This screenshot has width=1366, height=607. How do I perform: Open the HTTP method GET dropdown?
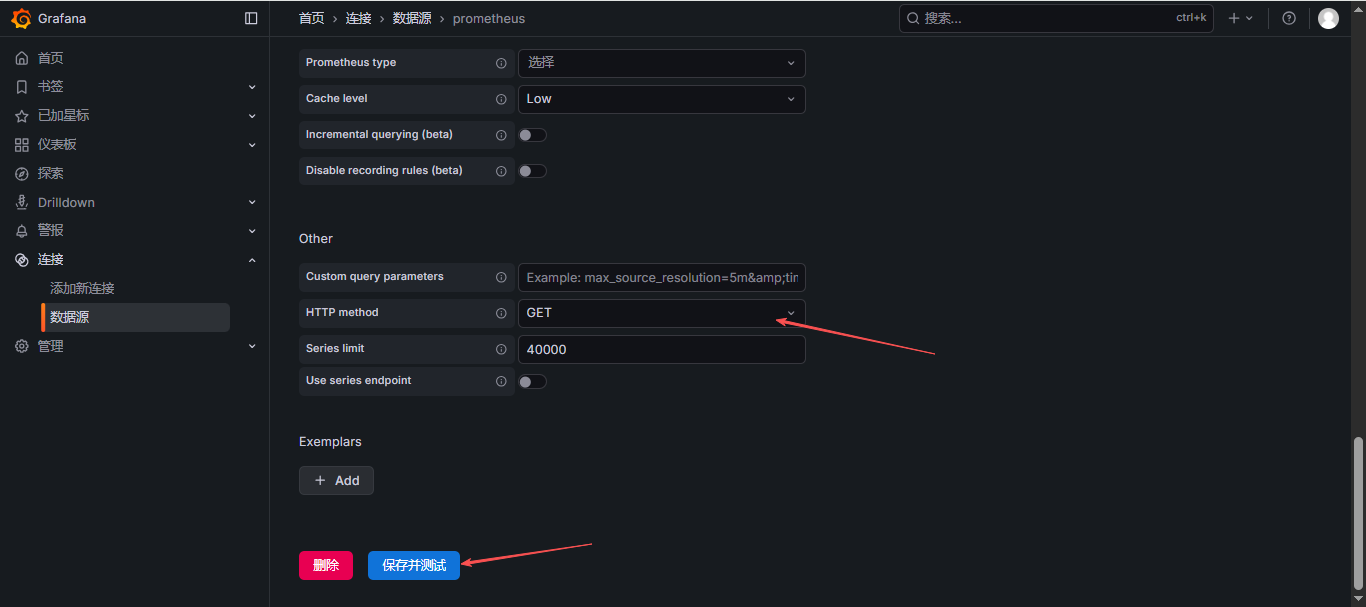pos(661,313)
